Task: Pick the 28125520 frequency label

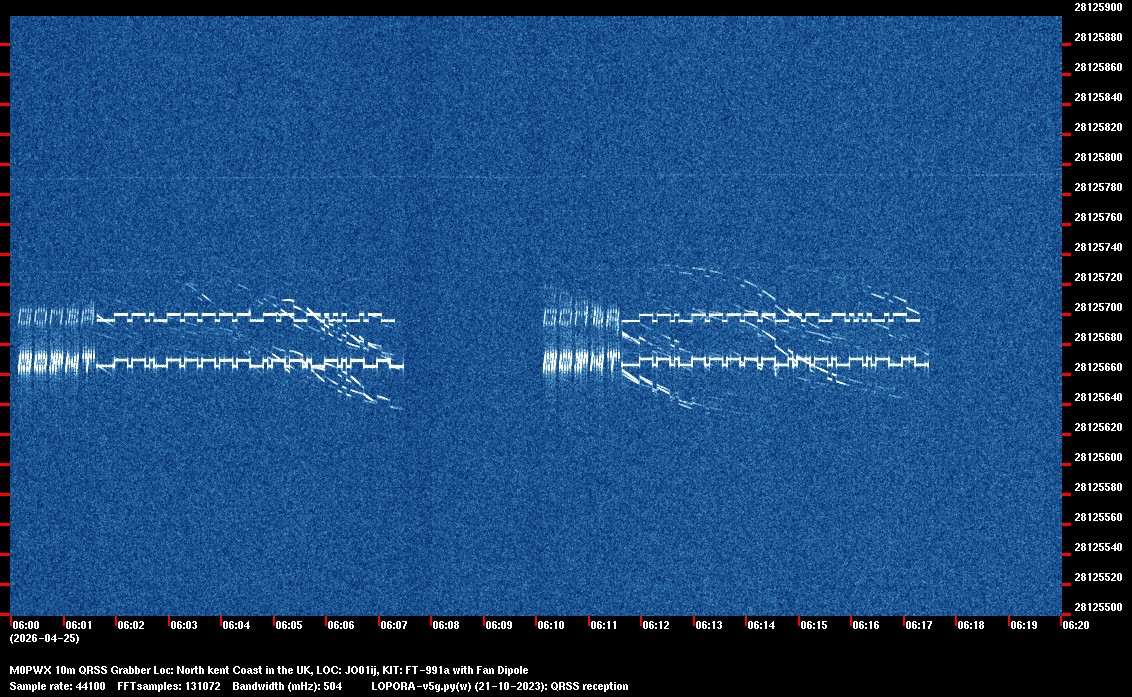Action: pyautogui.click(x=1098, y=577)
